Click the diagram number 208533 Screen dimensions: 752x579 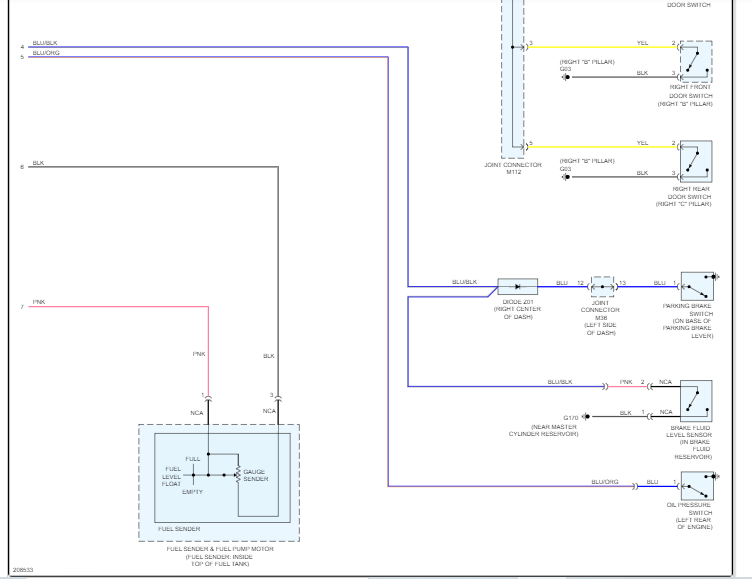(23, 570)
